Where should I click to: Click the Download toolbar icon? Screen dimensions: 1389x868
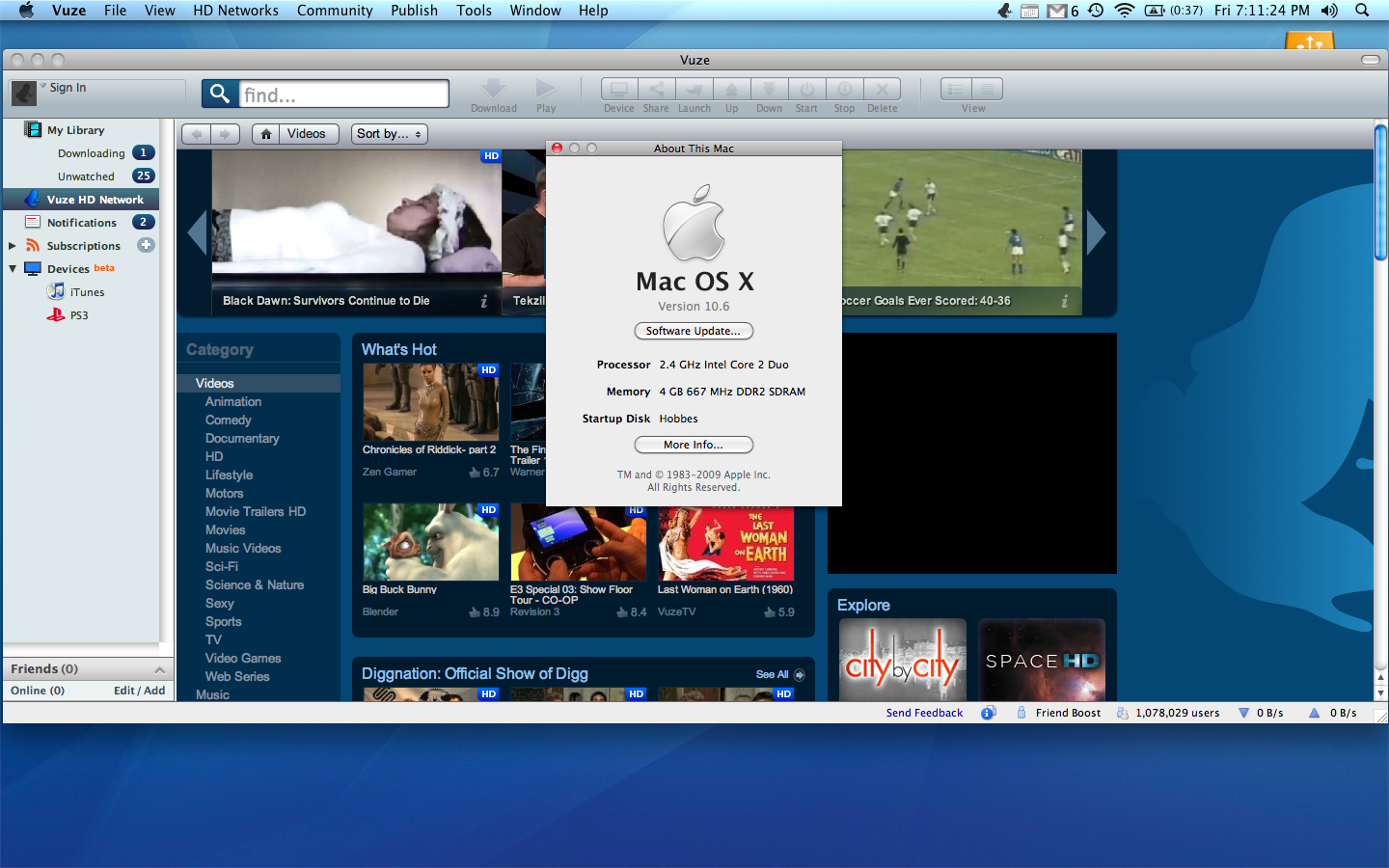tap(494, 89)
